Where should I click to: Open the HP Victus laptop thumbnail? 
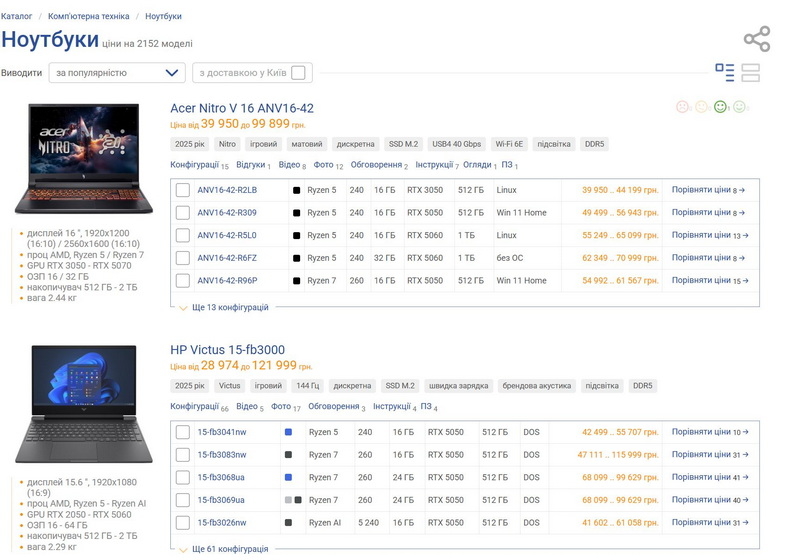tap(84, 403)
